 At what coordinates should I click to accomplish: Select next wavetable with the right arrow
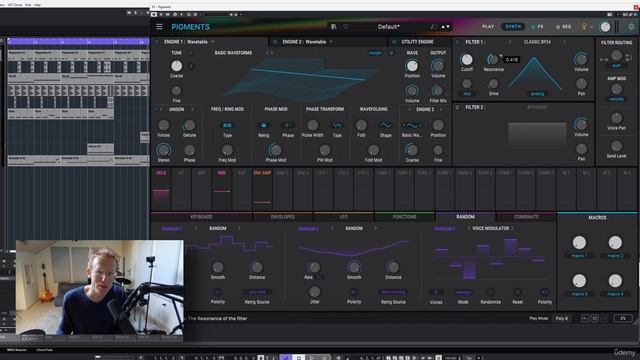(x=272, y=53)
